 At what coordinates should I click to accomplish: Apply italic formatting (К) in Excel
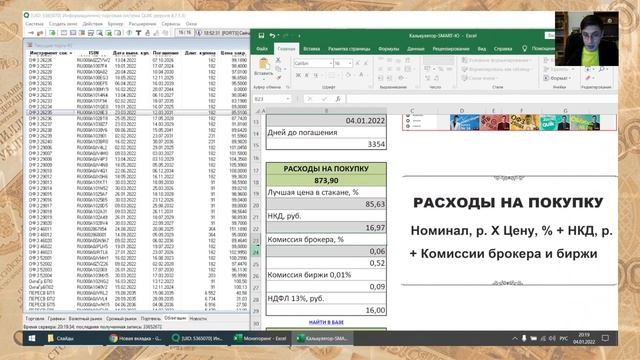click(x=307, y=75)
